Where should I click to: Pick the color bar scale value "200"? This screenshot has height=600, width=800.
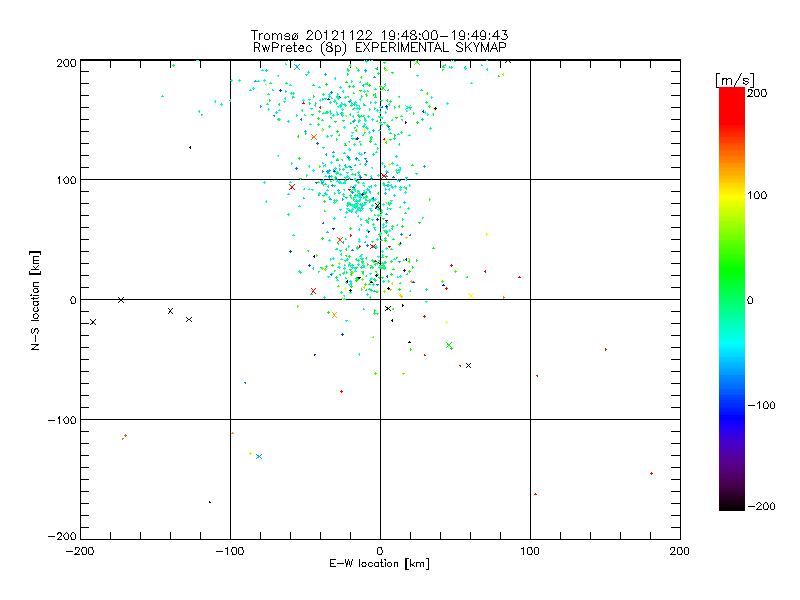757,93
